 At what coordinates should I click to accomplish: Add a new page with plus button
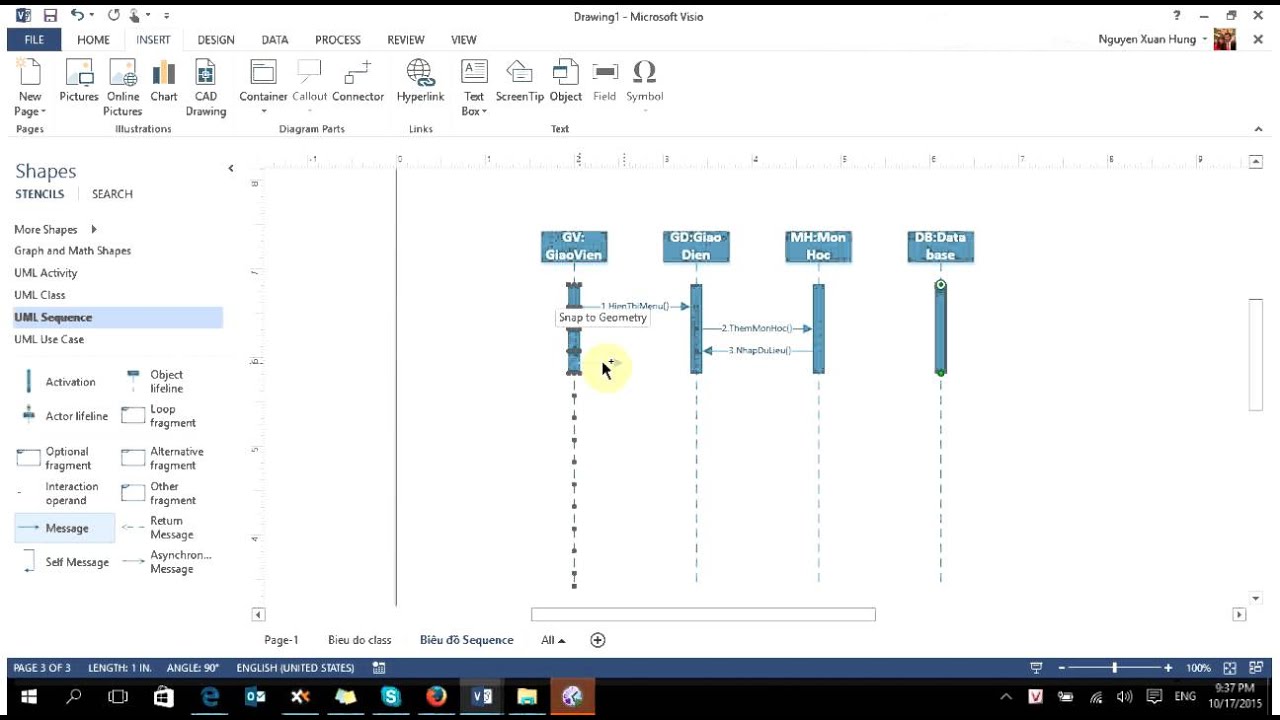click(598, 640)
